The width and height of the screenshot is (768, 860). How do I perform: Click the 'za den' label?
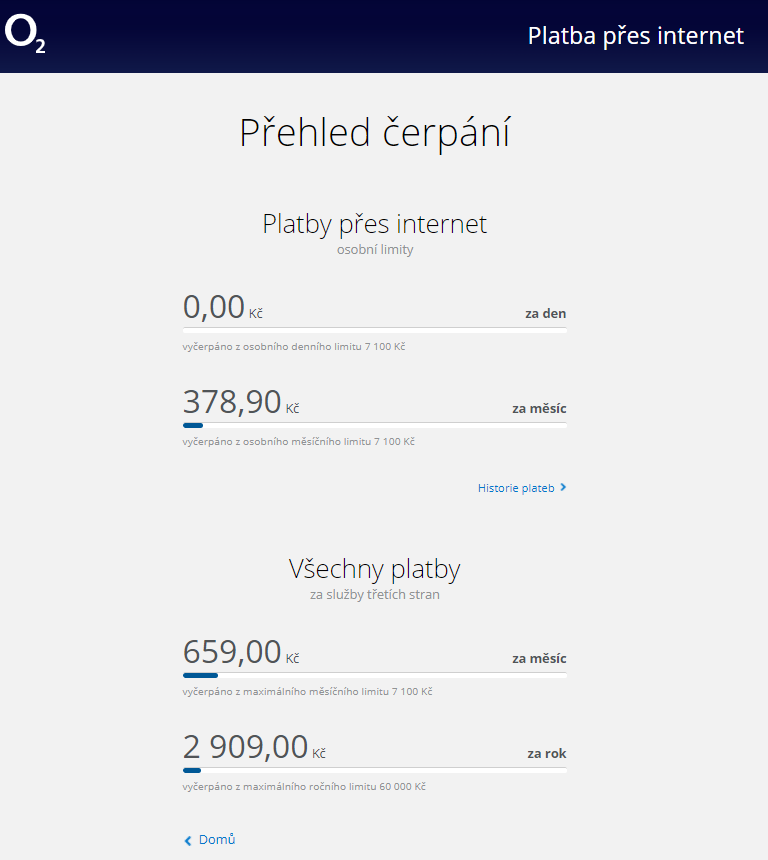click(x=545, y=313)
